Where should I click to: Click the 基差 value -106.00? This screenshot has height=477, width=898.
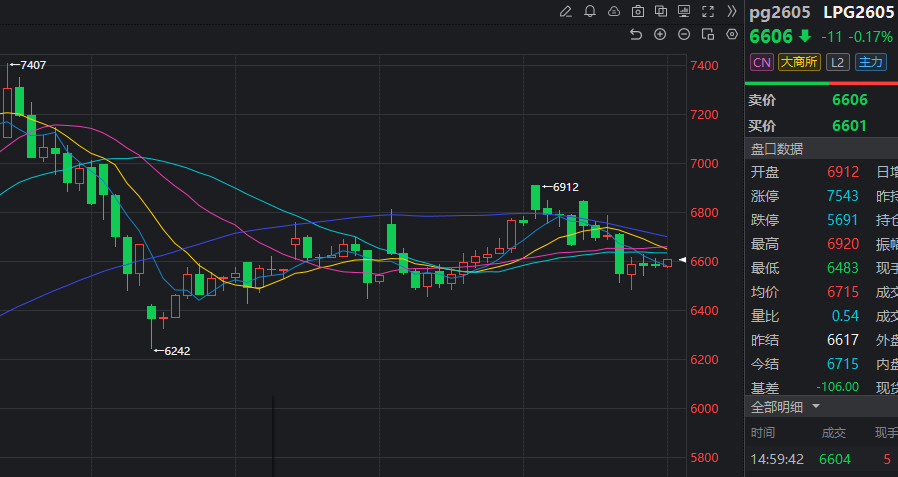coord(837,387)
